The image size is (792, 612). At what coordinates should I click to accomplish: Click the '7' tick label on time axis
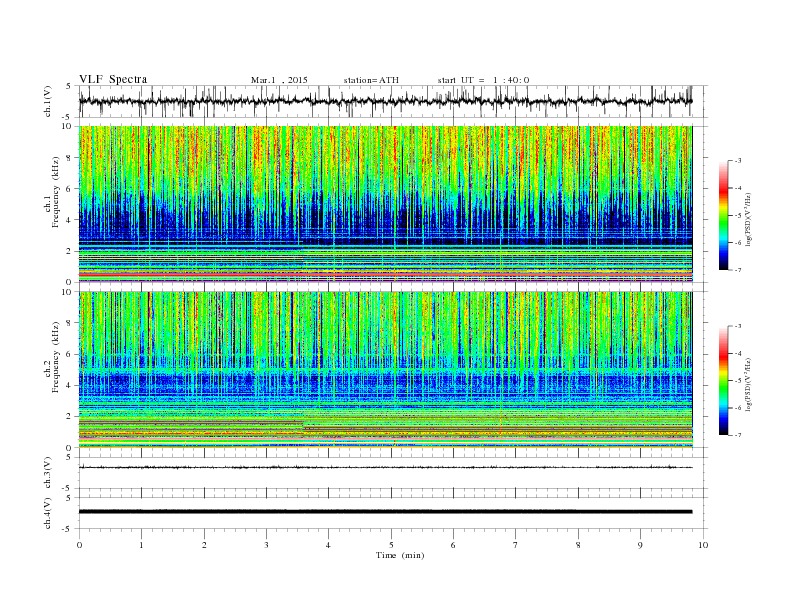point(516,545)
